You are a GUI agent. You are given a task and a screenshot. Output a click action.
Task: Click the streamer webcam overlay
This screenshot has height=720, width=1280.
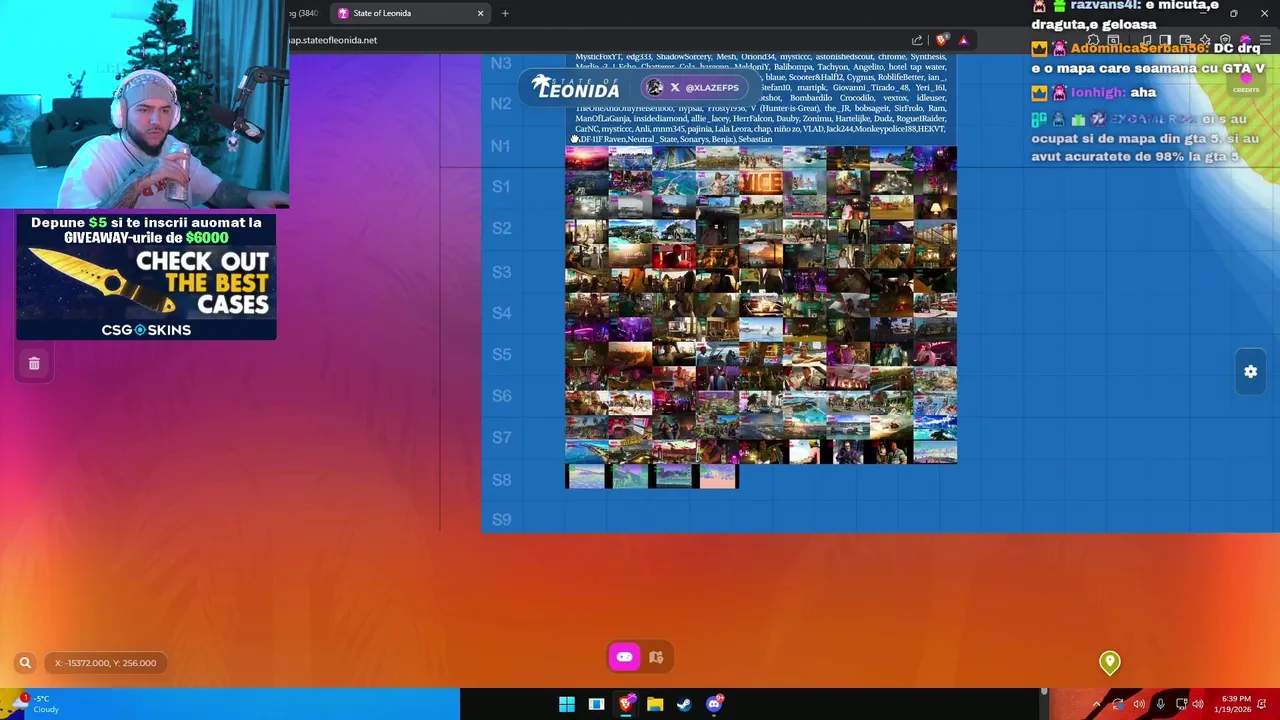[x=144, y=104]
